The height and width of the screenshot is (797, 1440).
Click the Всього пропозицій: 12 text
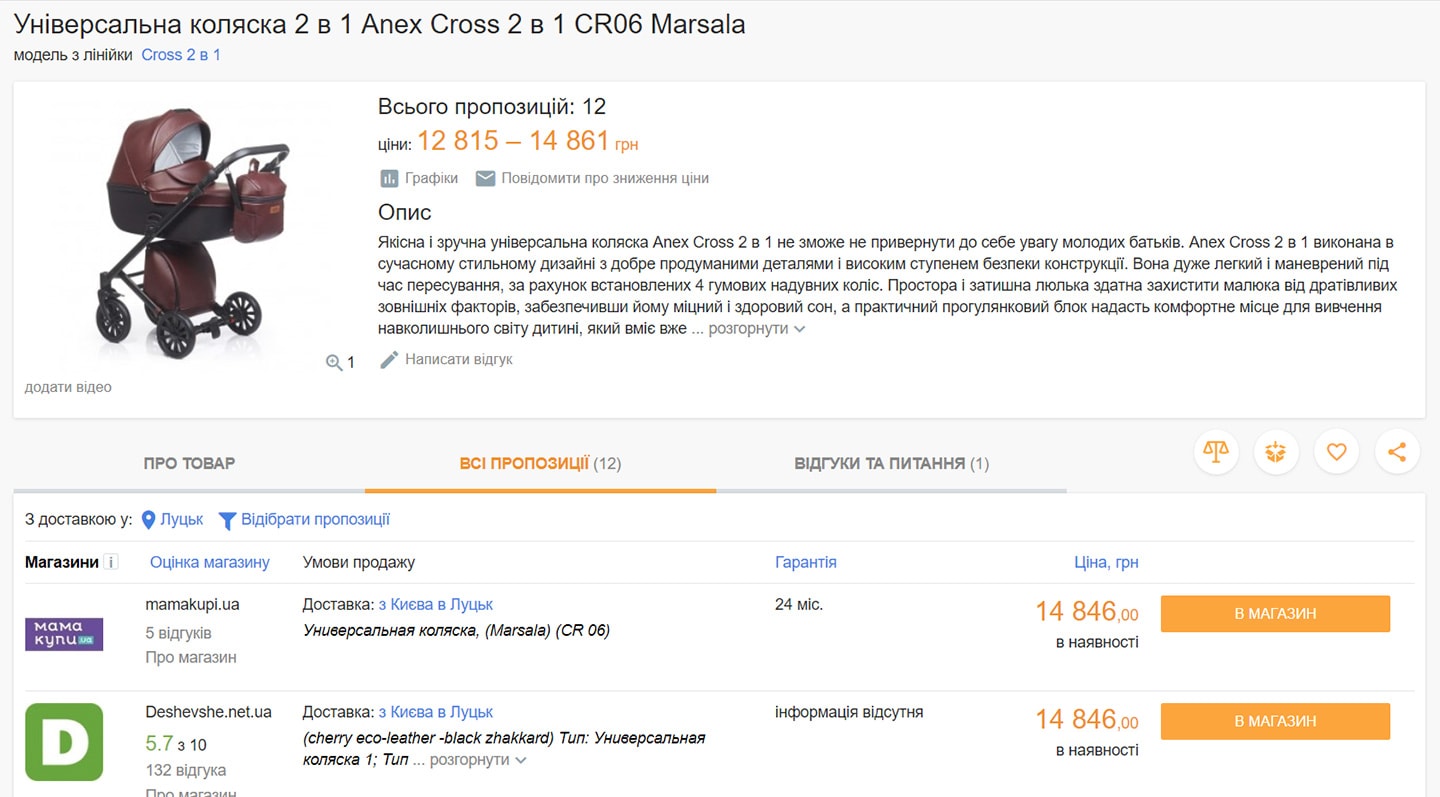click(x=492, y=107)
